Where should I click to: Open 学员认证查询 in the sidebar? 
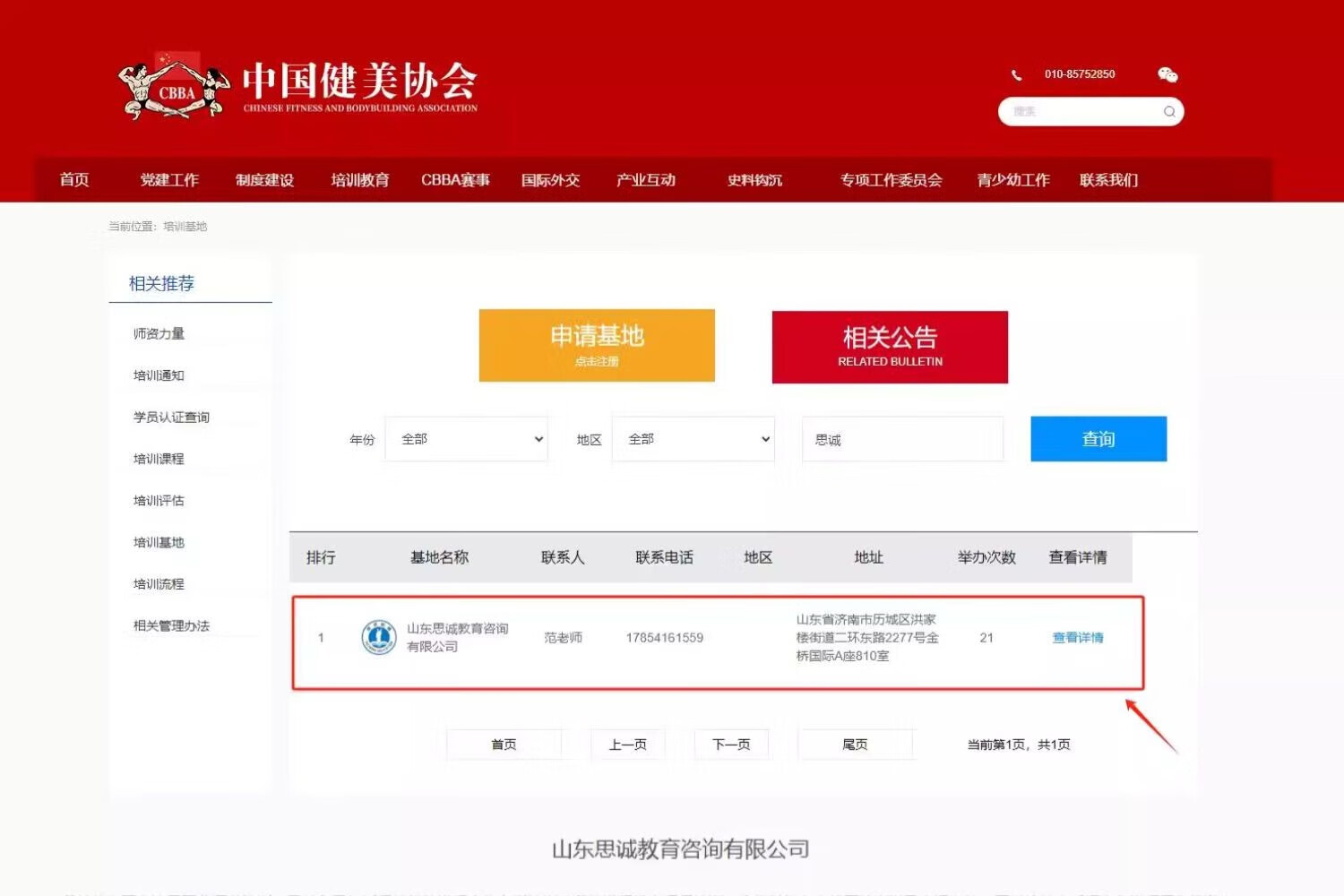pos(171,418)
